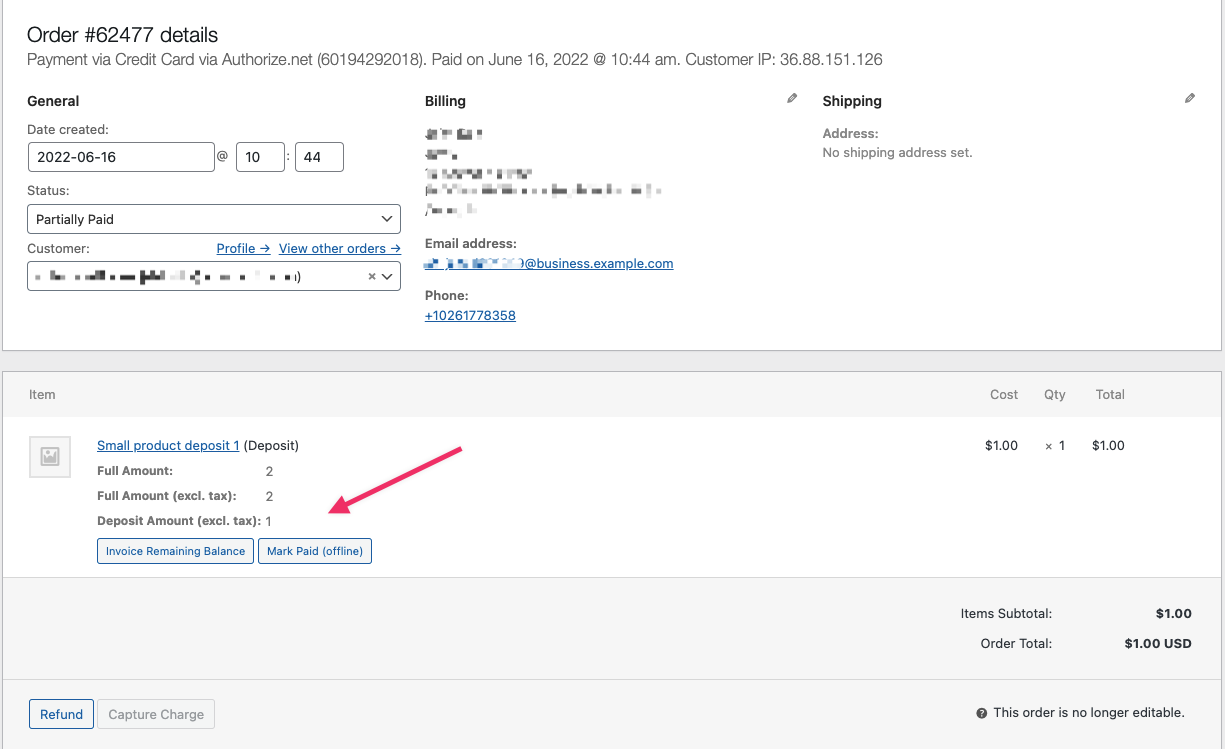Click the hour input showing 10
Screen dimensions: 1225x749
260,157
